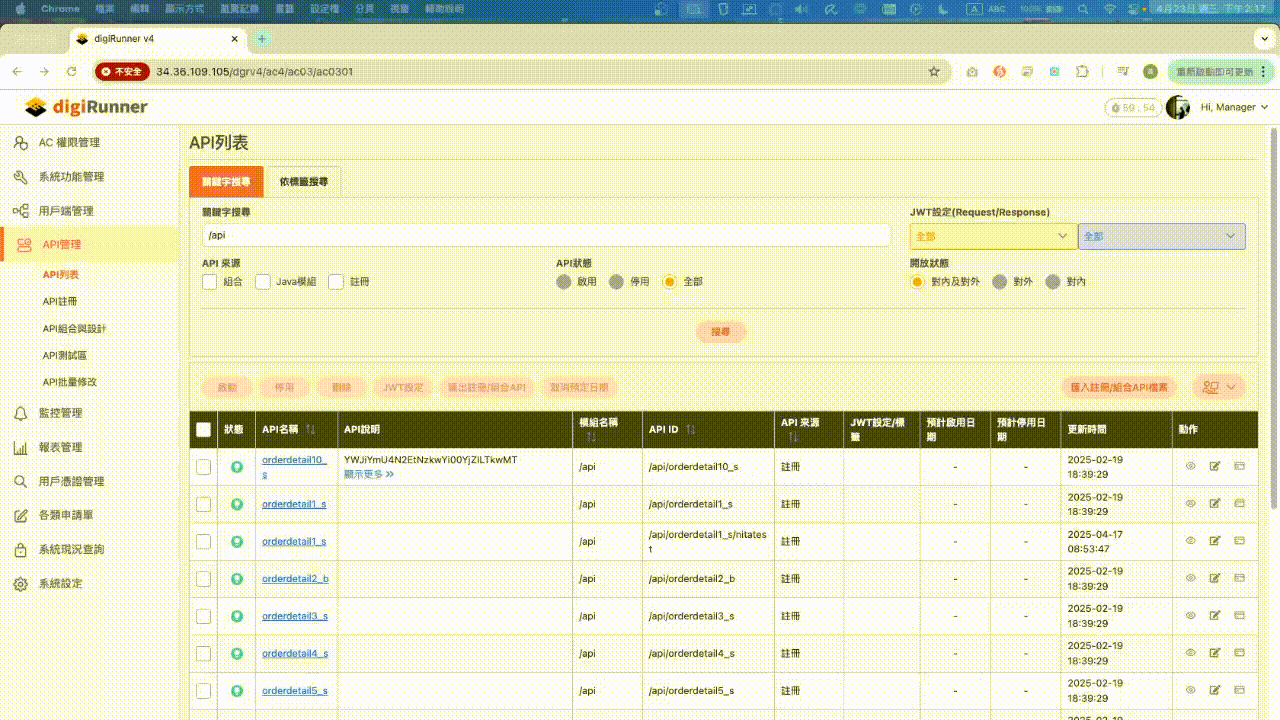1280x720 pixels.
Task: Open API組合與設計 submenu item
Action: pyautogui.click(x=74, y=328)
